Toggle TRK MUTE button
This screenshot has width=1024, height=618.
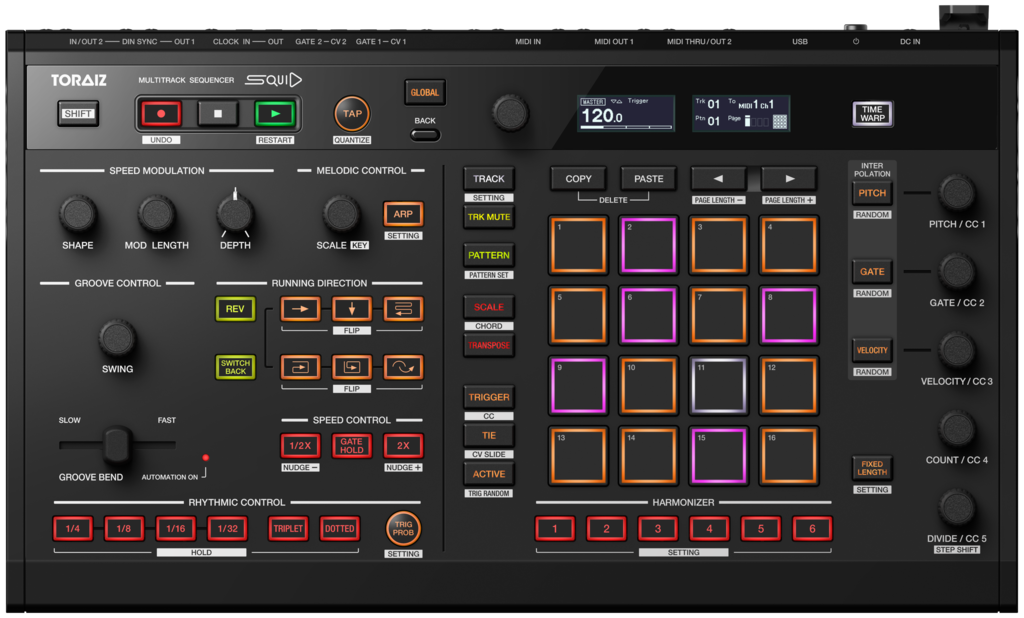click(x=488, y=217)
